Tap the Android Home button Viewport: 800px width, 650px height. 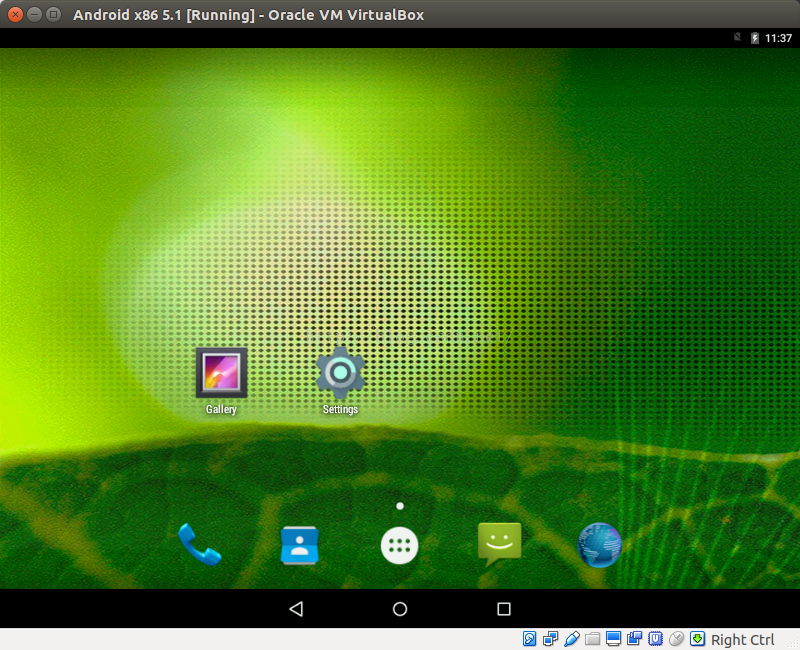click(400, 609)
